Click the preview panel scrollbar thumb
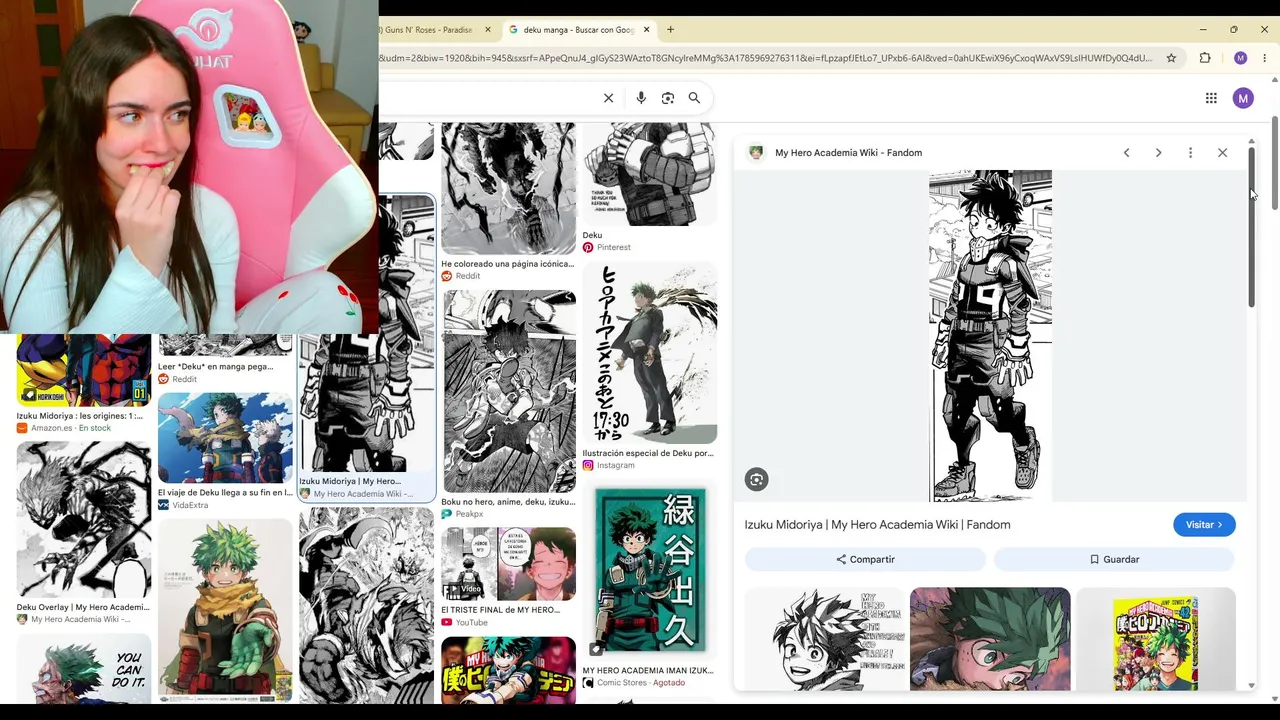This screenshot has height=720, width=1280. coord(1251,228)
